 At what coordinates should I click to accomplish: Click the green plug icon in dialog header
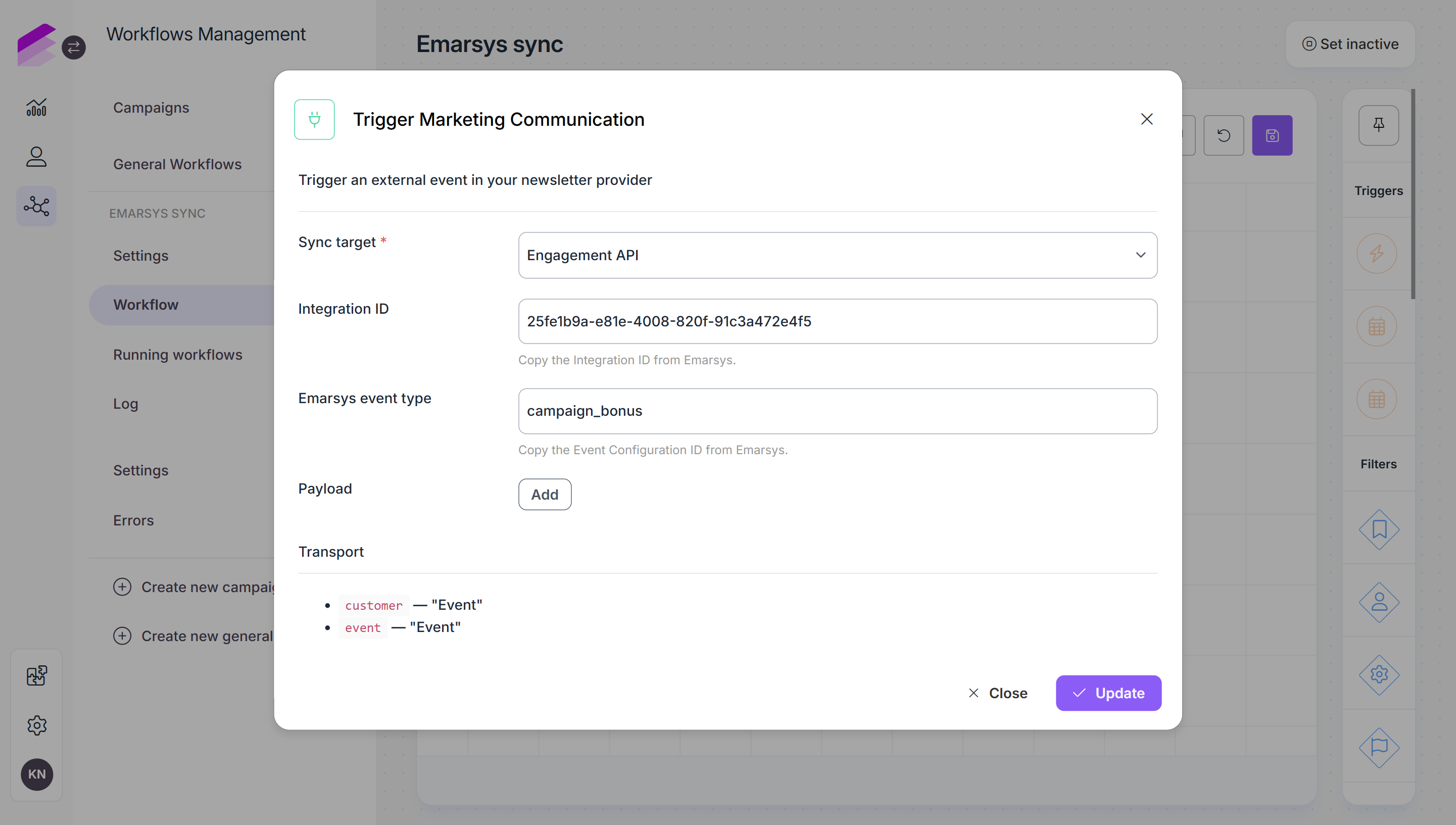click(x=314, y=119)
